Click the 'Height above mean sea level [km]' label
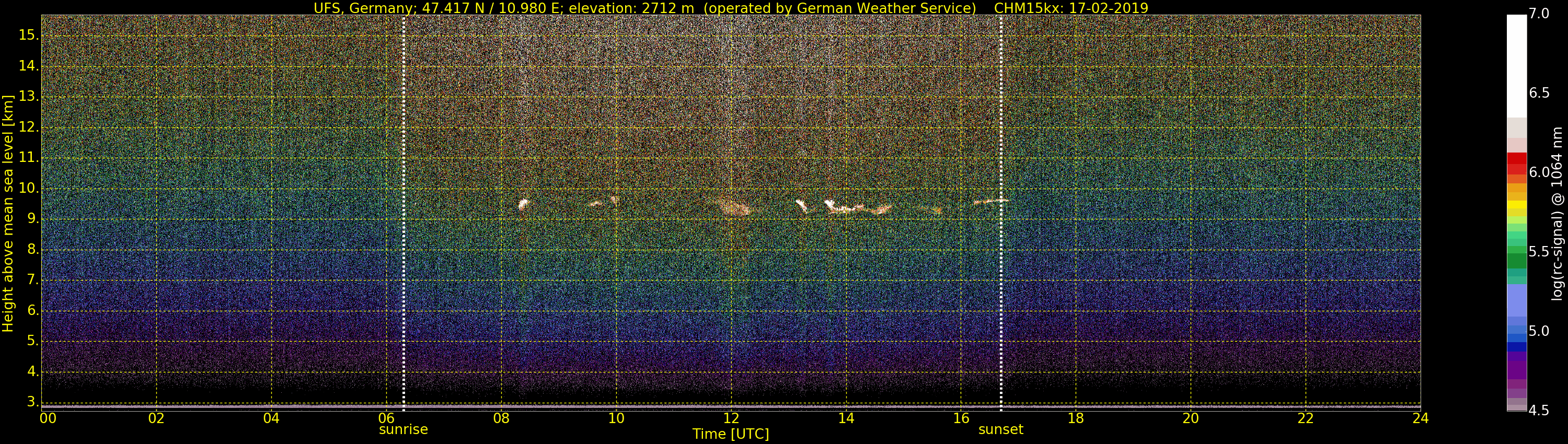 coord(8,213)
